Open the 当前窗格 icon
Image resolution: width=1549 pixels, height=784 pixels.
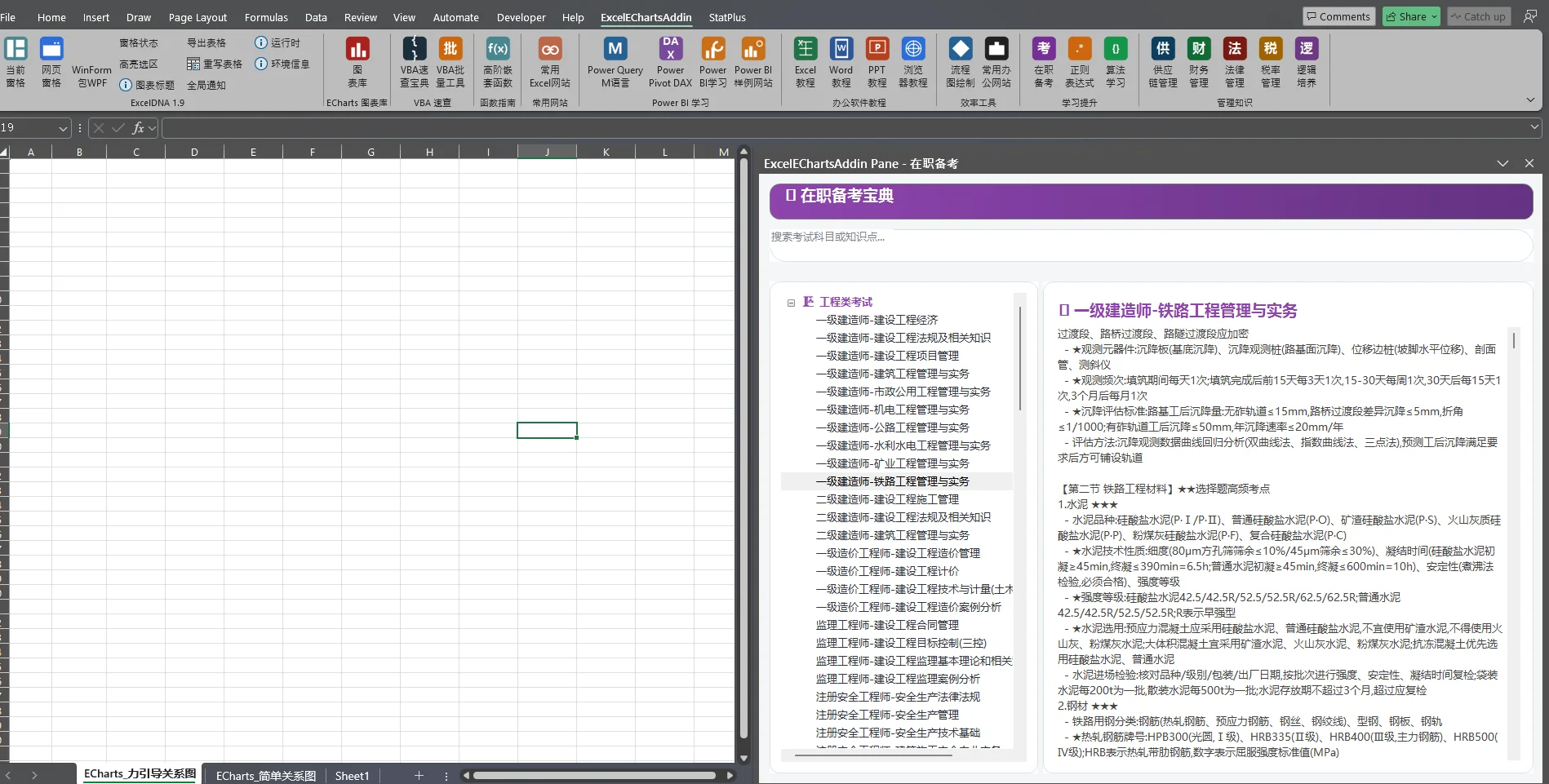click(x=16, y=48)
